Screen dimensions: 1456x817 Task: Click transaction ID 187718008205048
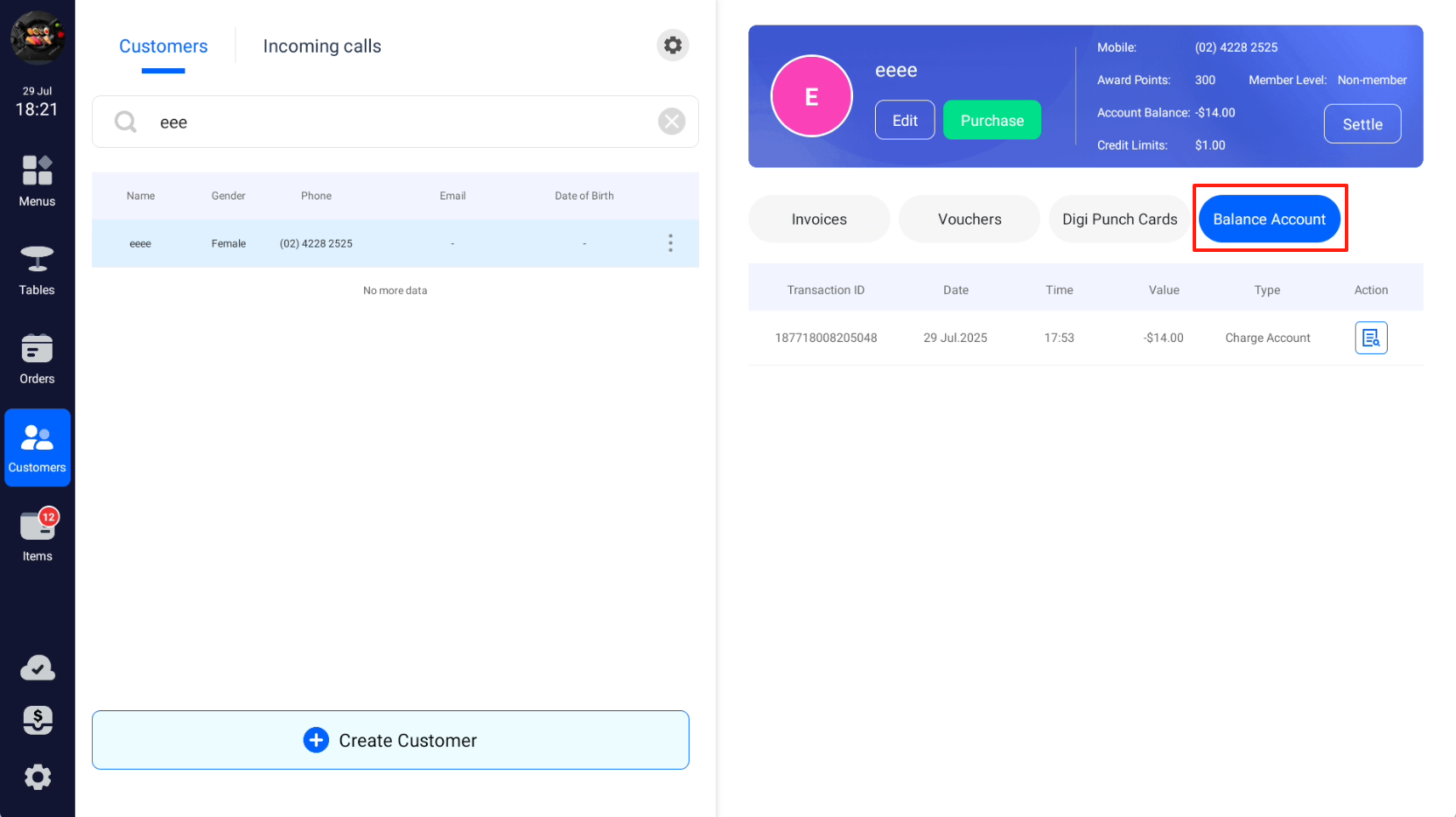click(x=826, y=338)
